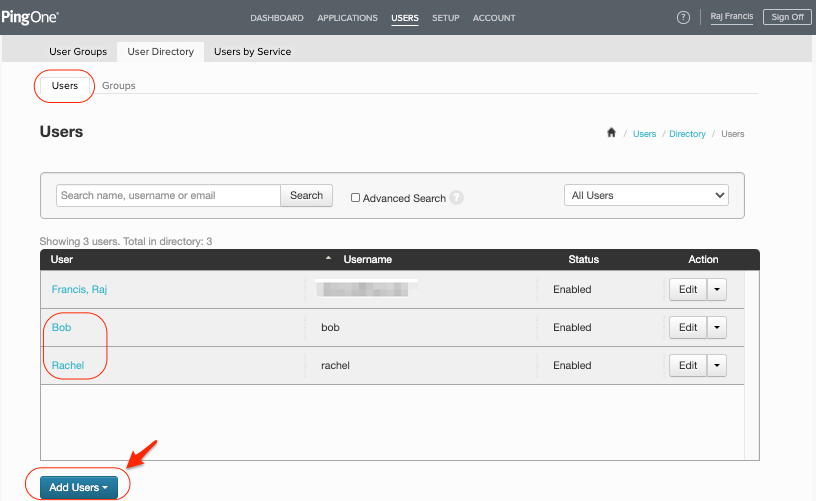Open the Add Users dropdown button
The height and width of the screenshot is (501, 816).
pos(79,487)
